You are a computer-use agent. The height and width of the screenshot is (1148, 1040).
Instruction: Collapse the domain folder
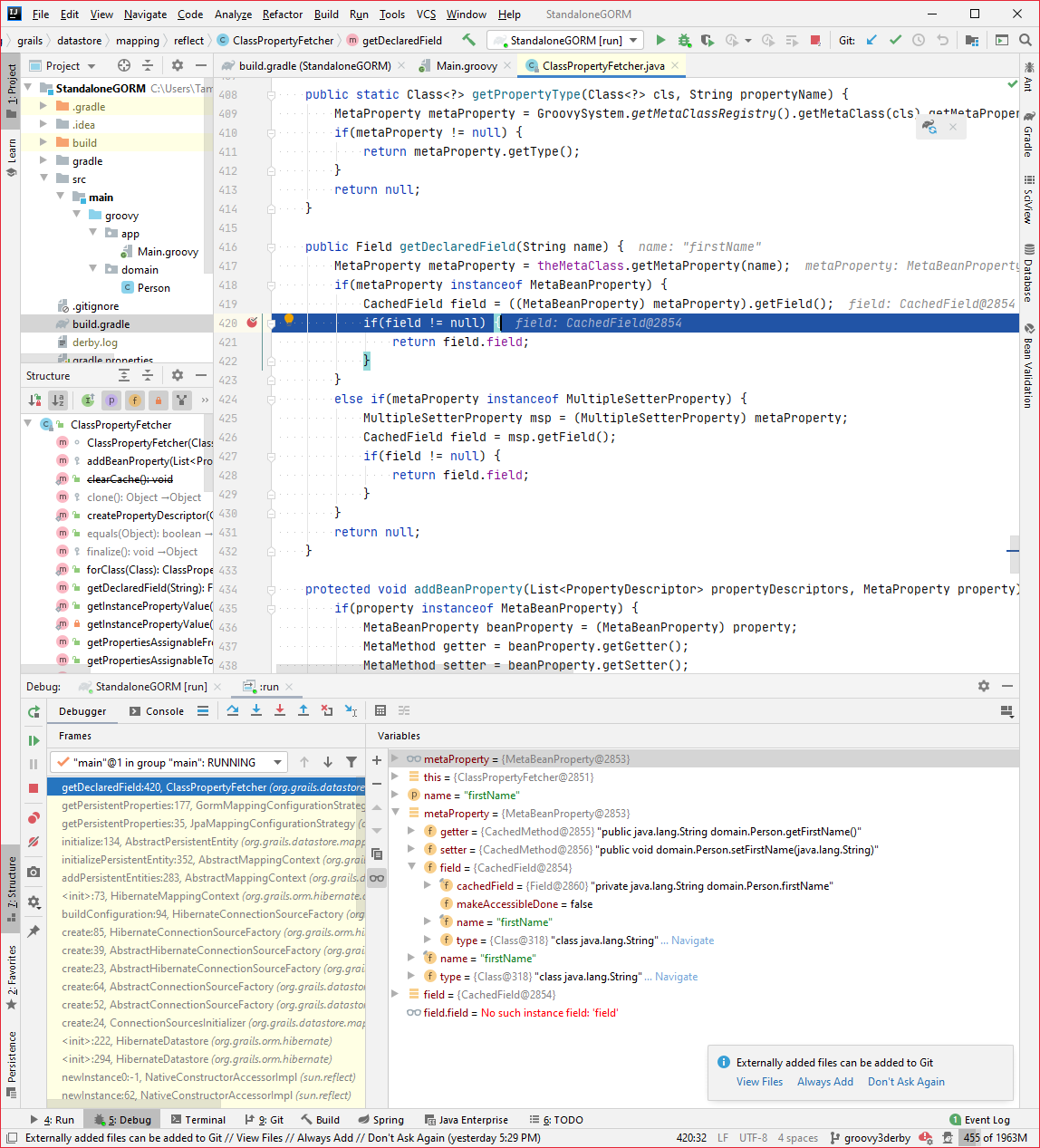click(92, 269)
